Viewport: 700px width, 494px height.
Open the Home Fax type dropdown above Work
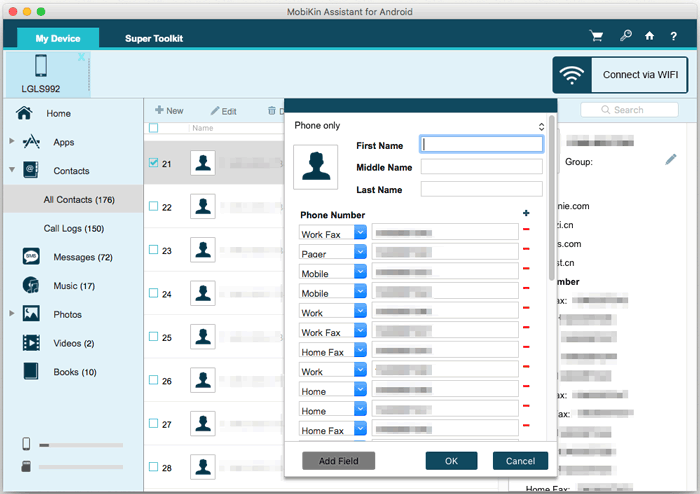360,350
